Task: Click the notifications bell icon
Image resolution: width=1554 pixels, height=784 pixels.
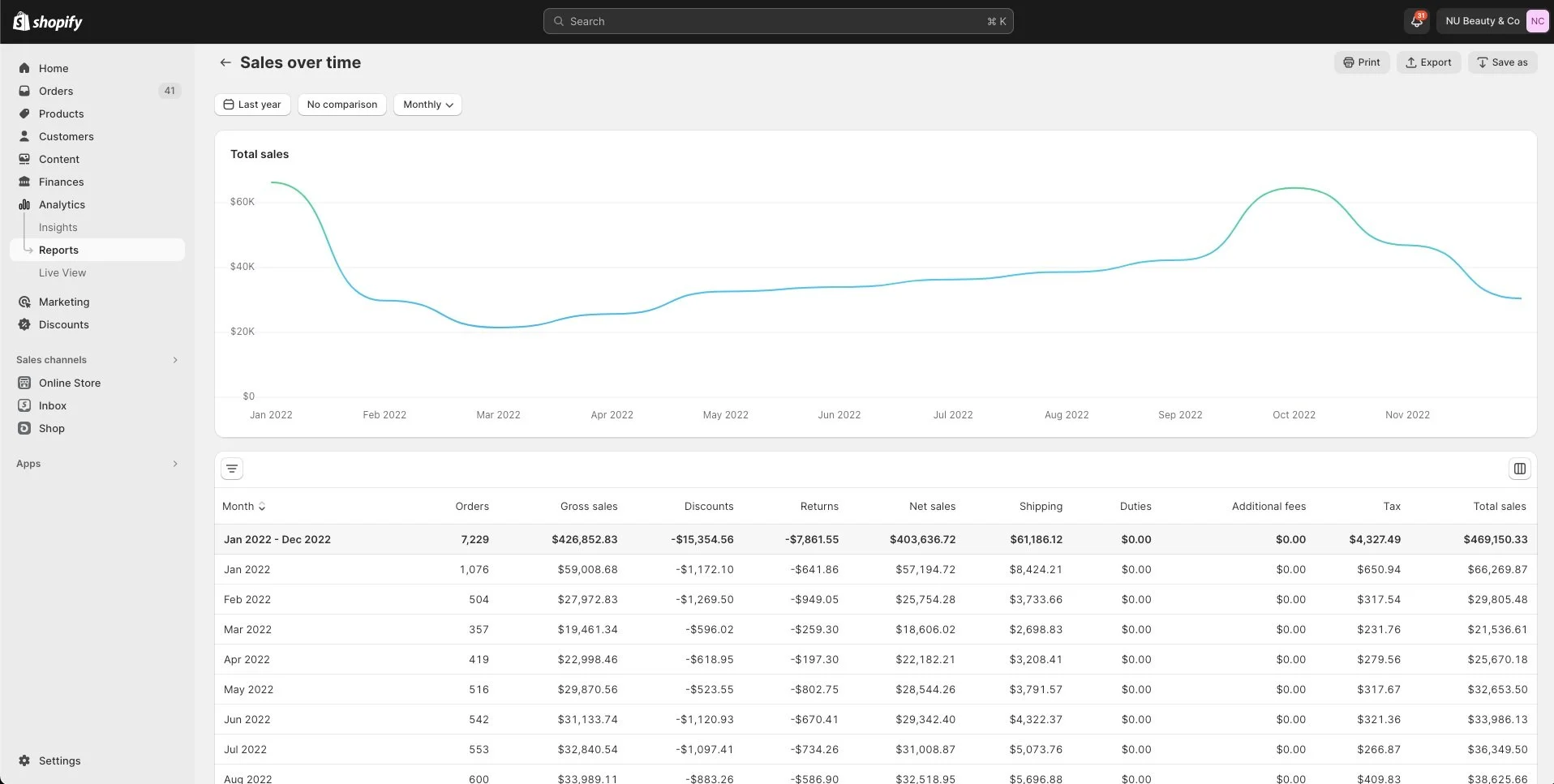Action: click(1417, 21)
